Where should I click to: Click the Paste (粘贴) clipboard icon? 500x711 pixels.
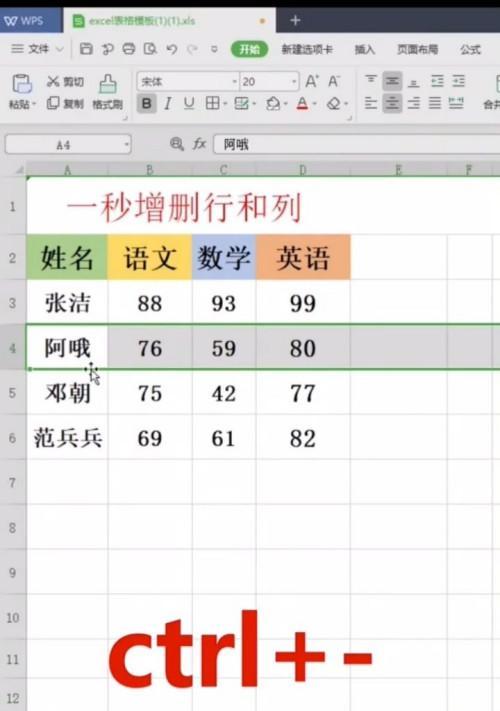(21, 84)
